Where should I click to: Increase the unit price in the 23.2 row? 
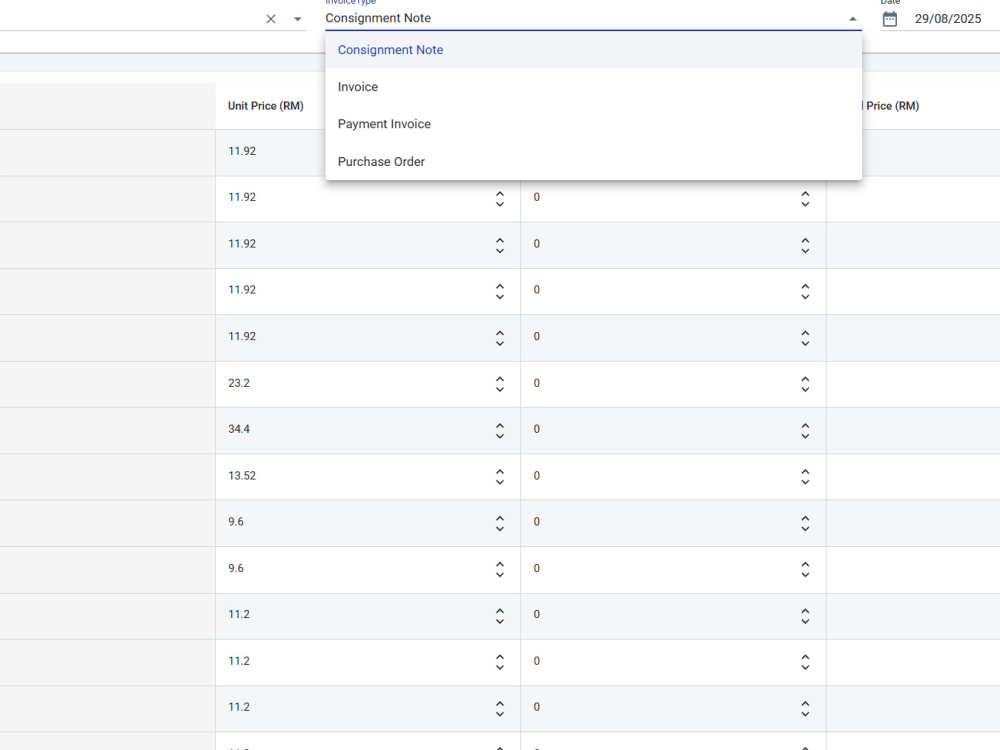coord(500,379)
